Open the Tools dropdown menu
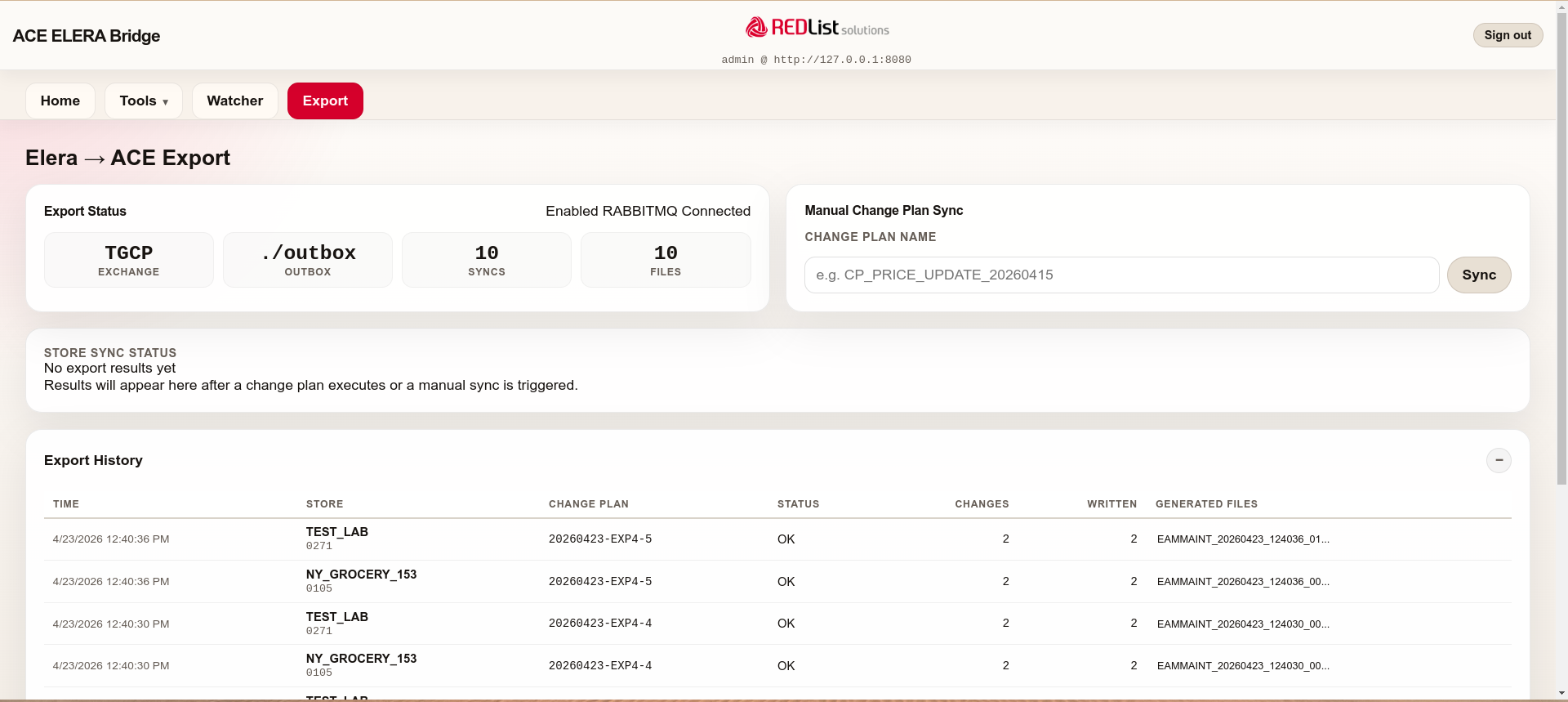 point(144,101)
